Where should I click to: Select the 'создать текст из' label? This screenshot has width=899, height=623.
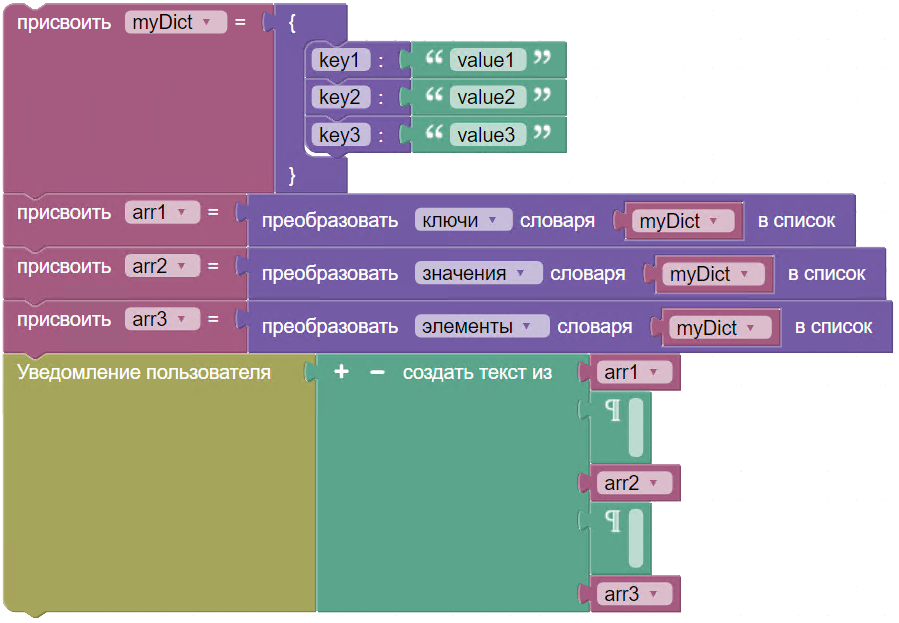[477, 373]
